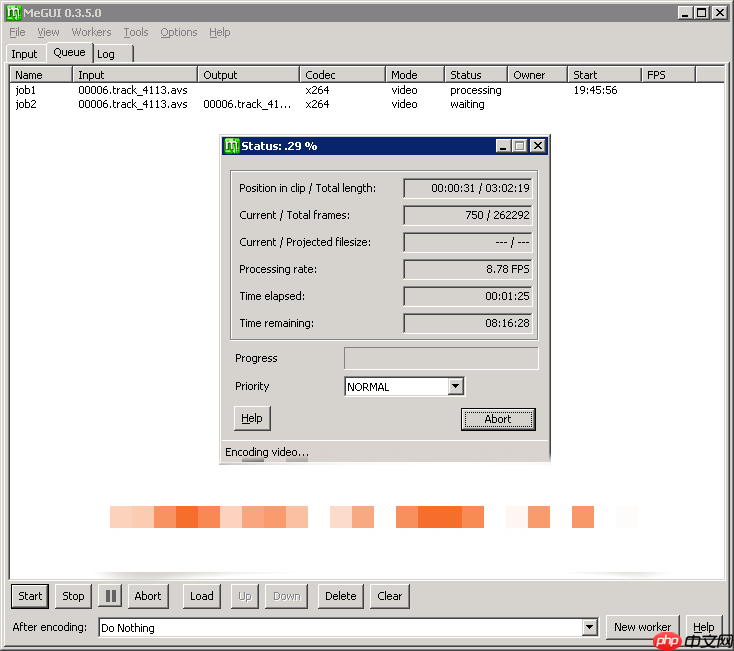Click the MeGUI application icon in title bar

click(x=13, y=12)
